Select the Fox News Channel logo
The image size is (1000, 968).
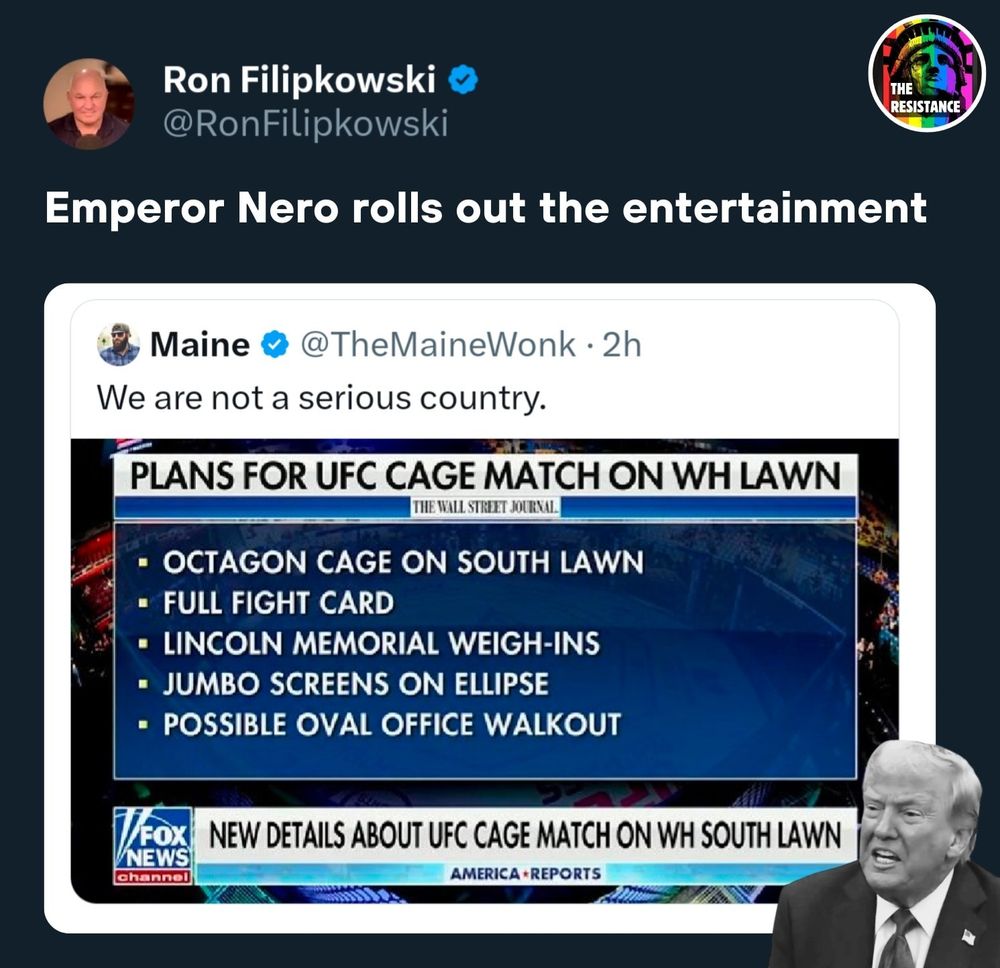(x=153, y=846)
